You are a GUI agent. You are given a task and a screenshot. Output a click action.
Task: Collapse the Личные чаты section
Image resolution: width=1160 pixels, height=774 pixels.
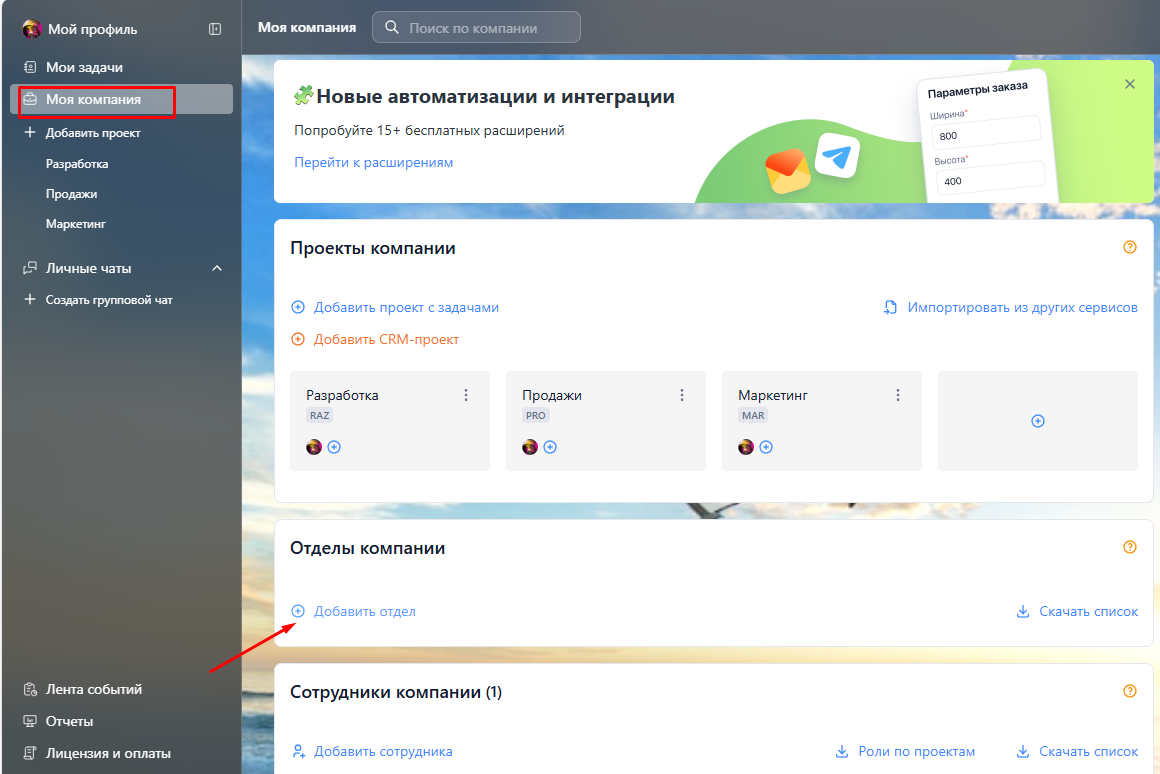click(217, 268)
